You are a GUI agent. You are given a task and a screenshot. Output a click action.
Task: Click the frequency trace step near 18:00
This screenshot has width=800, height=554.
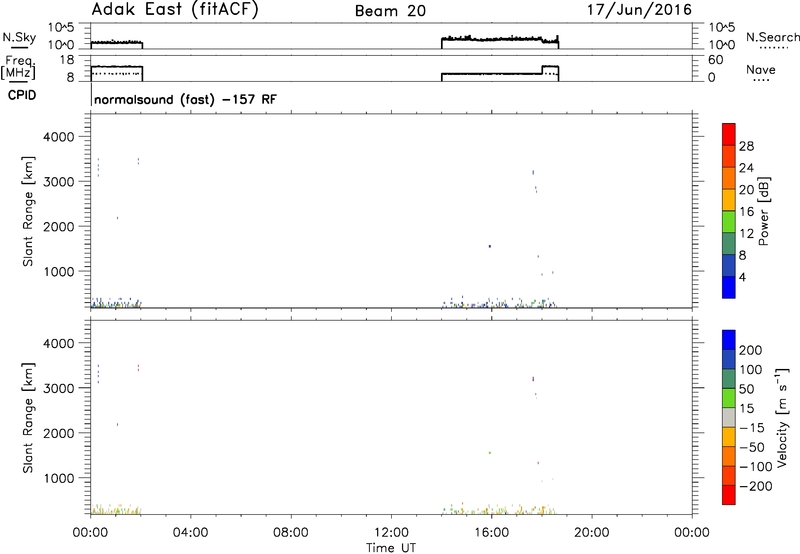542,70
